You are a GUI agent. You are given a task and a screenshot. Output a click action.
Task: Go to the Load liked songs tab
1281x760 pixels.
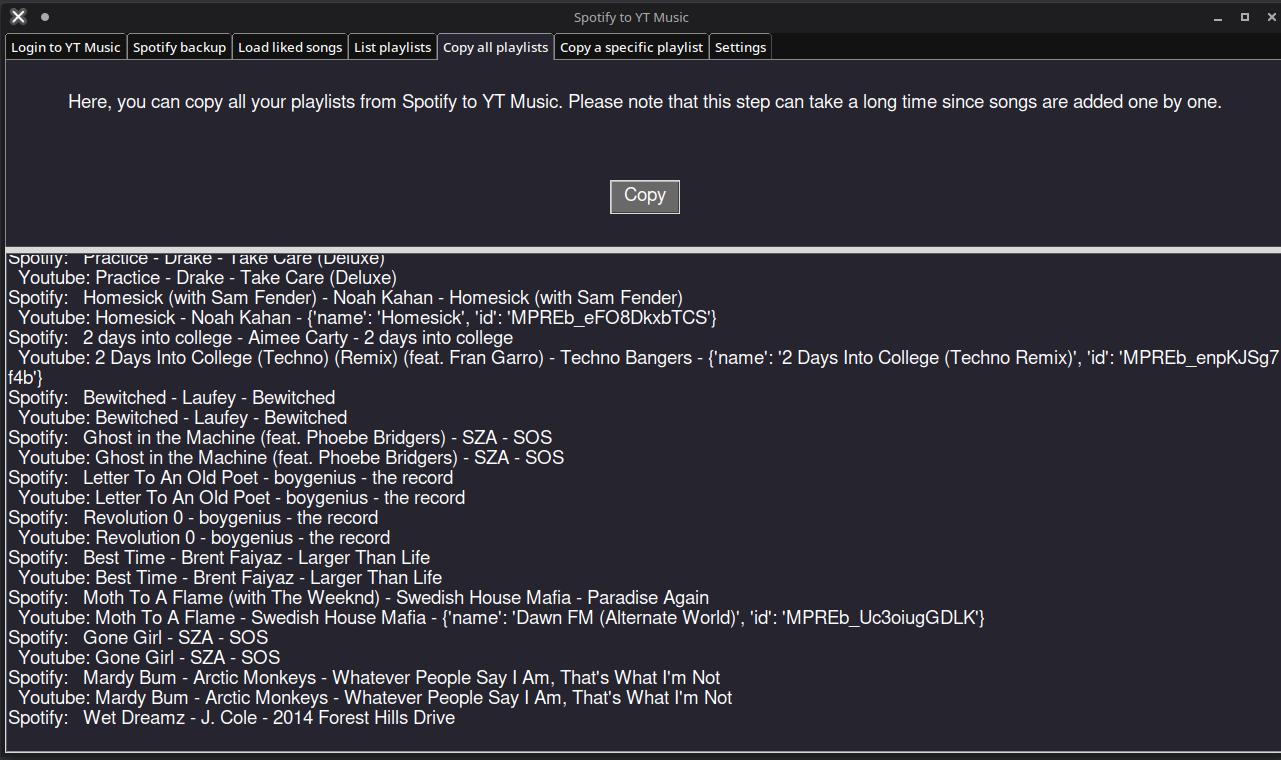click(290, 47)
